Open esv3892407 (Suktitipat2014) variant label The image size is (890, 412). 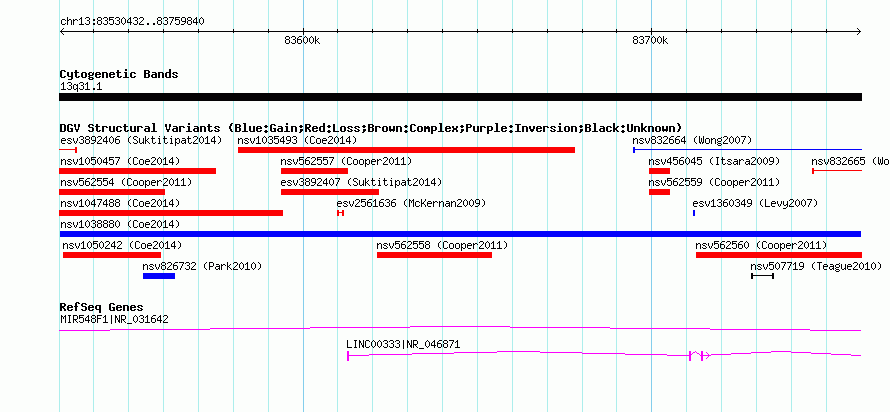coord(361,183)
